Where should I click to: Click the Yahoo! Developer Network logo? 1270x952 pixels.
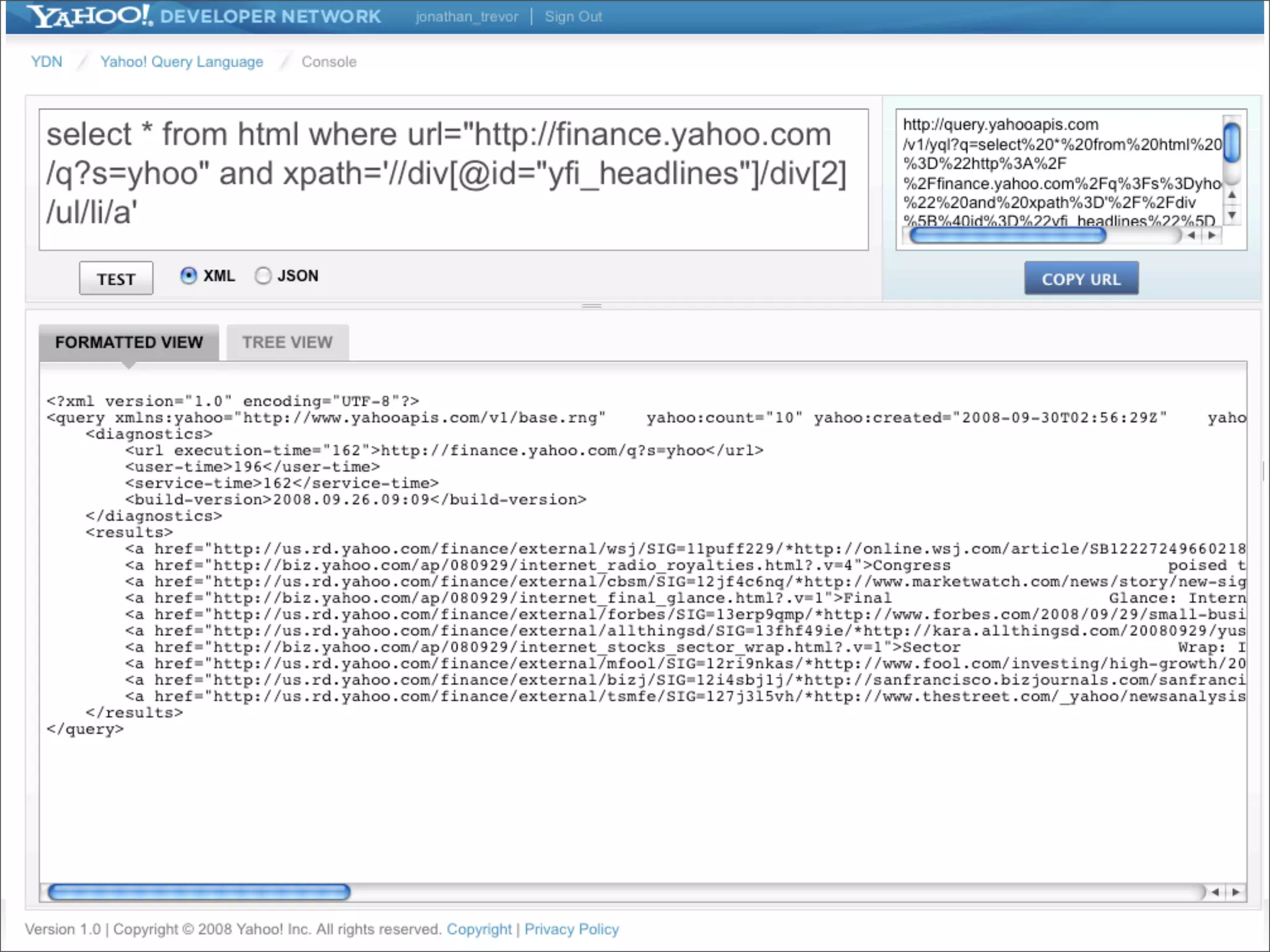click(205, 16)
